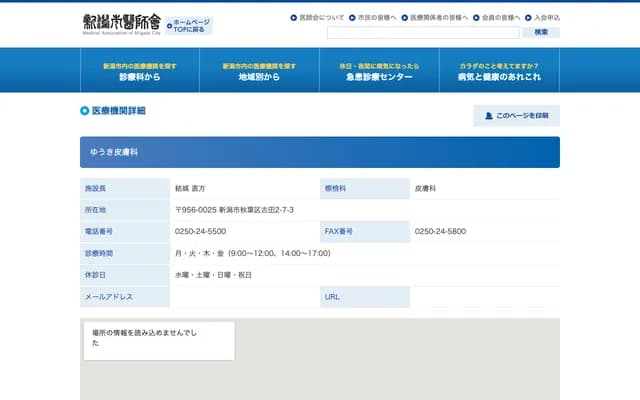Open the 市民の皆様へ link
640x400 pixels.
(x=377, y=18)
